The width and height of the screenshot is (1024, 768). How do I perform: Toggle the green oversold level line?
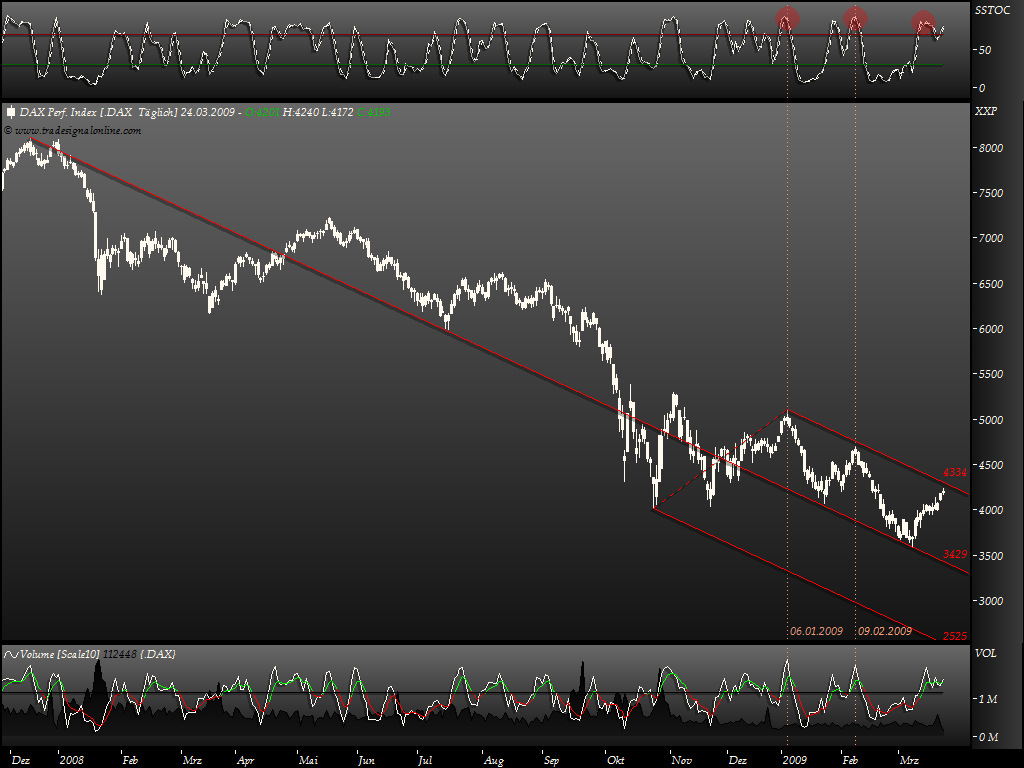pyautogui.click(x=400, y=64)
